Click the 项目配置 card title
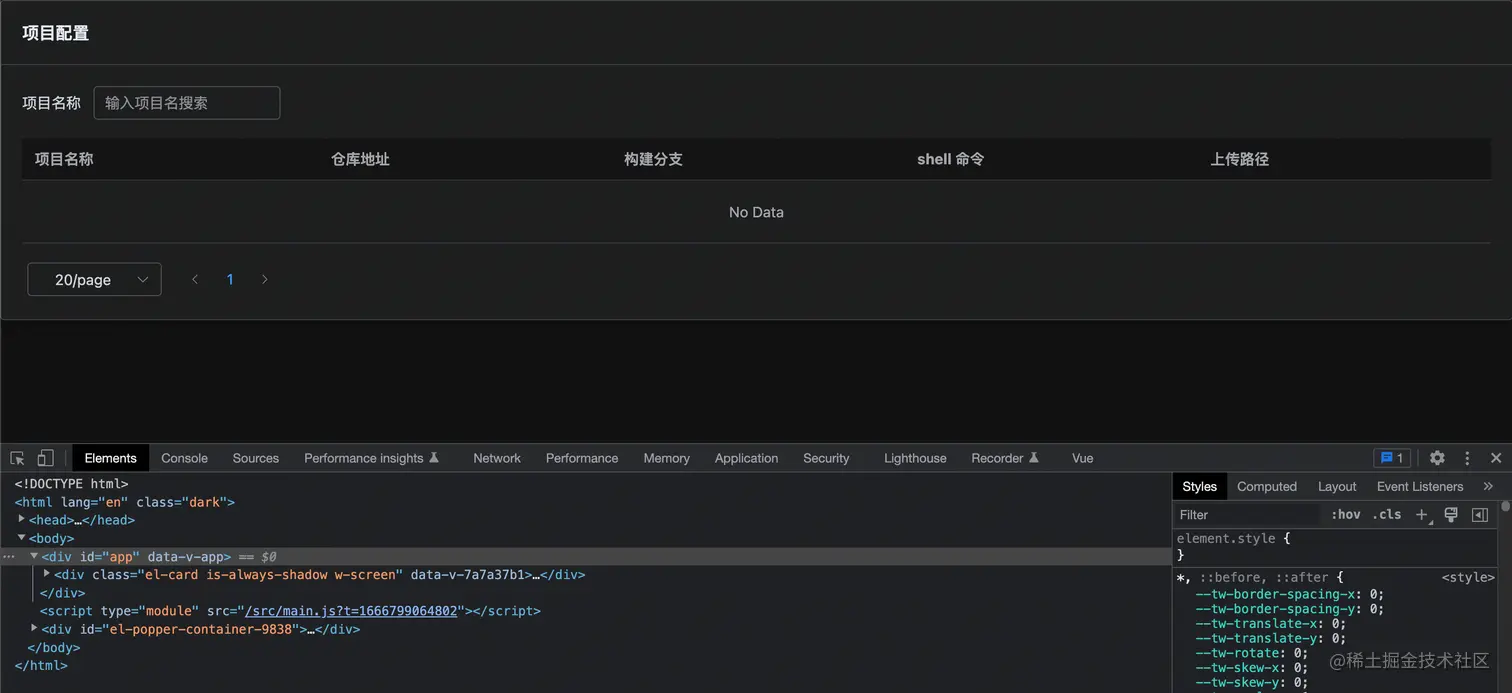1512x693 pixels. pos(56,33)
